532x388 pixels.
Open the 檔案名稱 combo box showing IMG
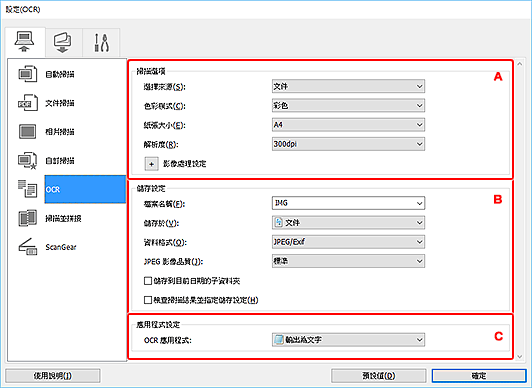[x=348, y=203]
